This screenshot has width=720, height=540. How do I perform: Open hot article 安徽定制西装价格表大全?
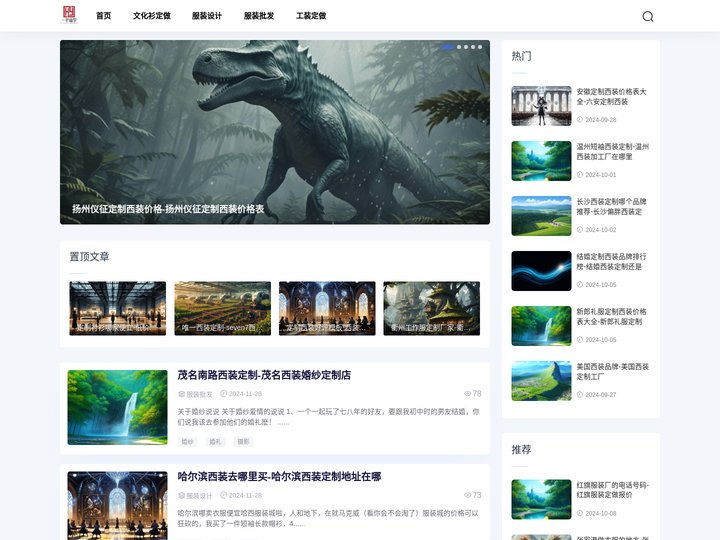(611, 96)
